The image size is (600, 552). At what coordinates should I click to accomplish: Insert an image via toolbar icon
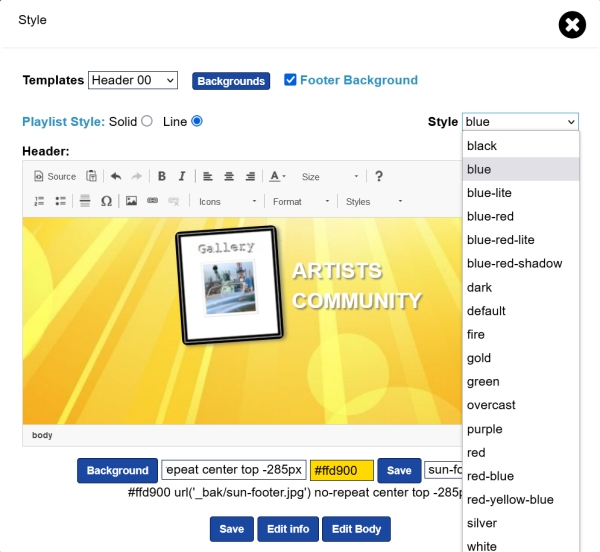(x=131, y=201)
